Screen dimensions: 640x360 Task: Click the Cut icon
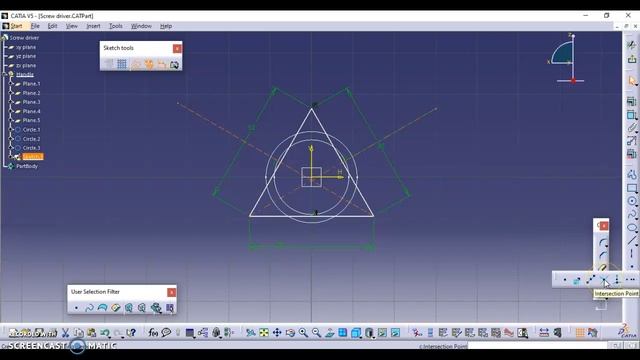pos(66,333)
